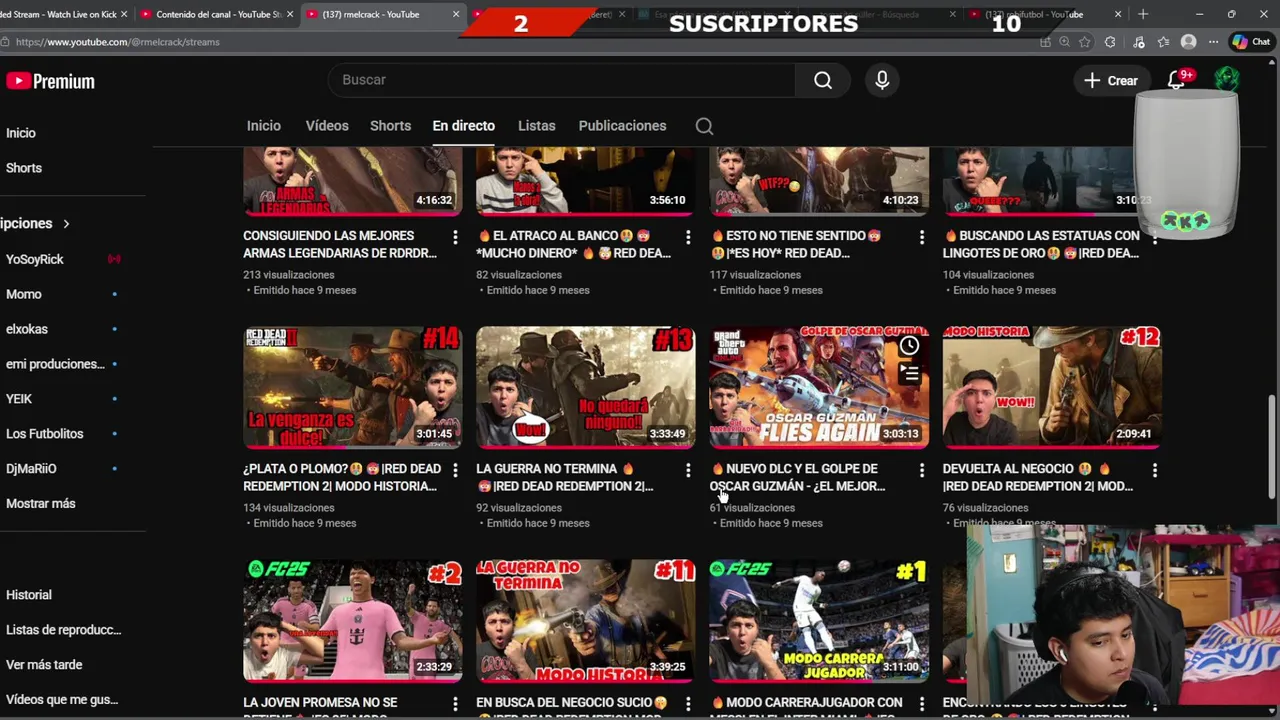Open Oscar Guzmán Flies Again thumbnail

pyautogui.click(x=819, y=386)
